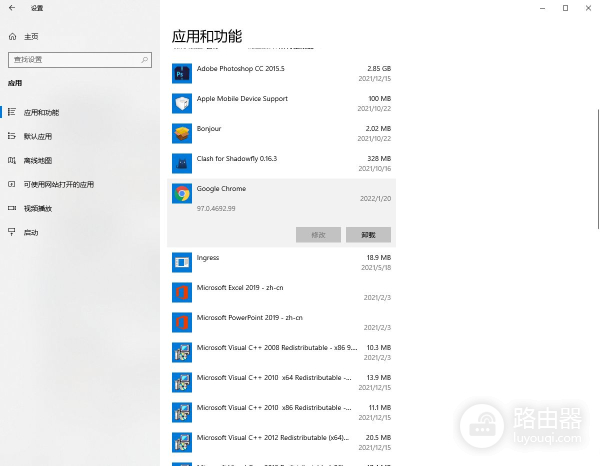
Task: Select Microsoft PowerPoint 2019 - zh-cn entry
Action: [281, 323]
